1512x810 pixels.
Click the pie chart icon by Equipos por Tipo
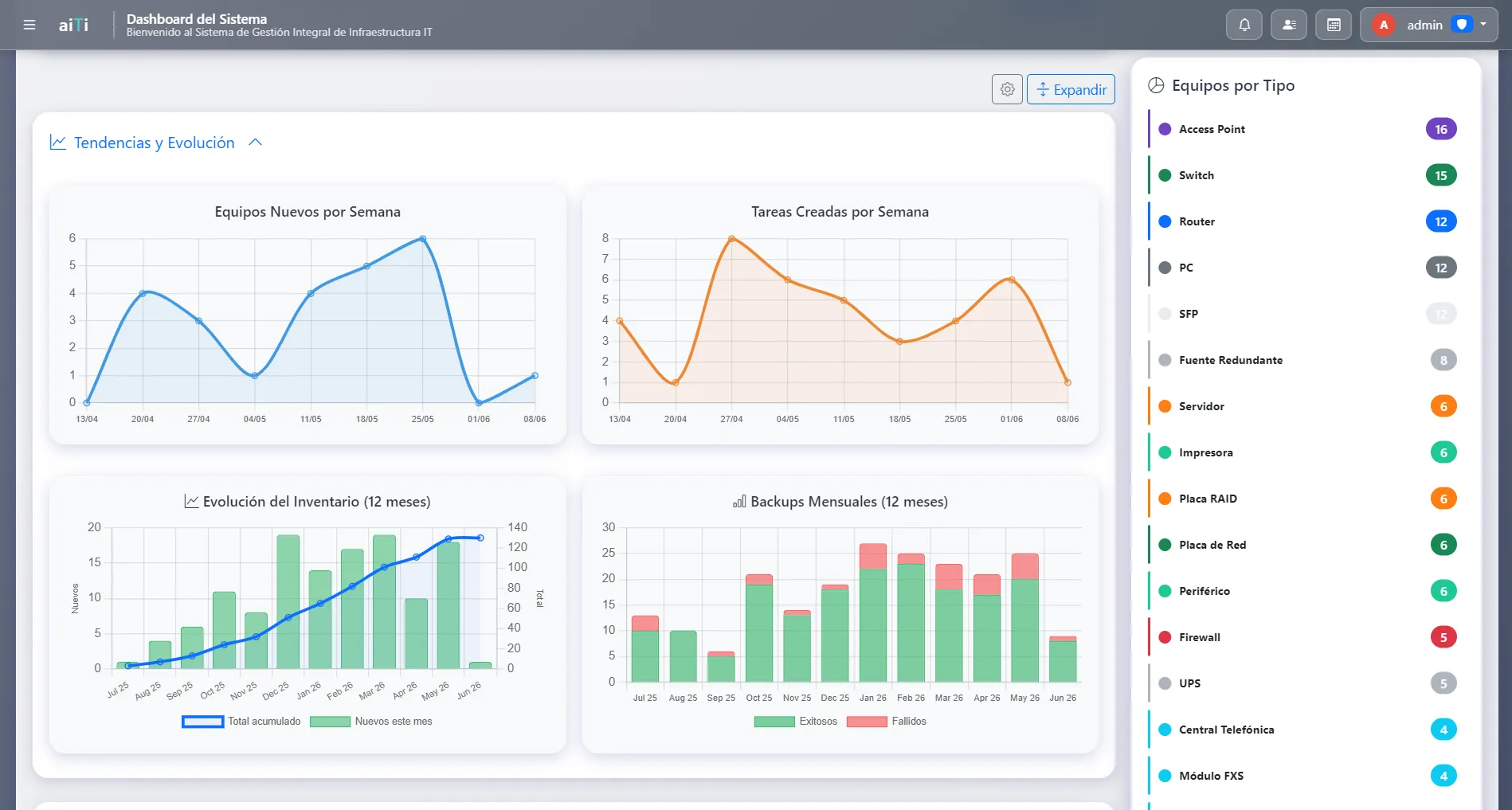click(1156, 85)
